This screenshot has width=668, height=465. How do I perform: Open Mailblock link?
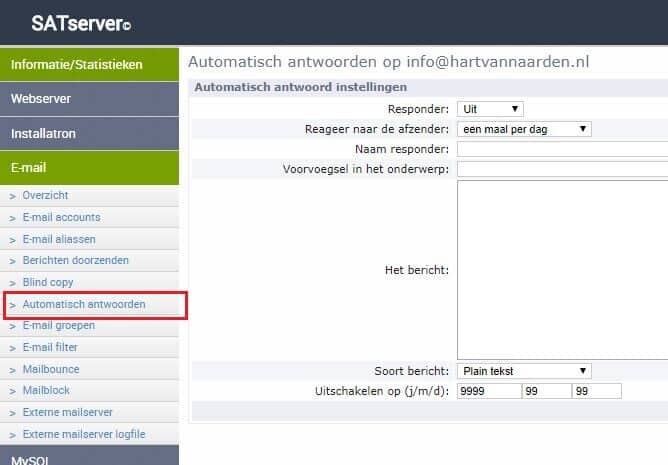point(46,390)
